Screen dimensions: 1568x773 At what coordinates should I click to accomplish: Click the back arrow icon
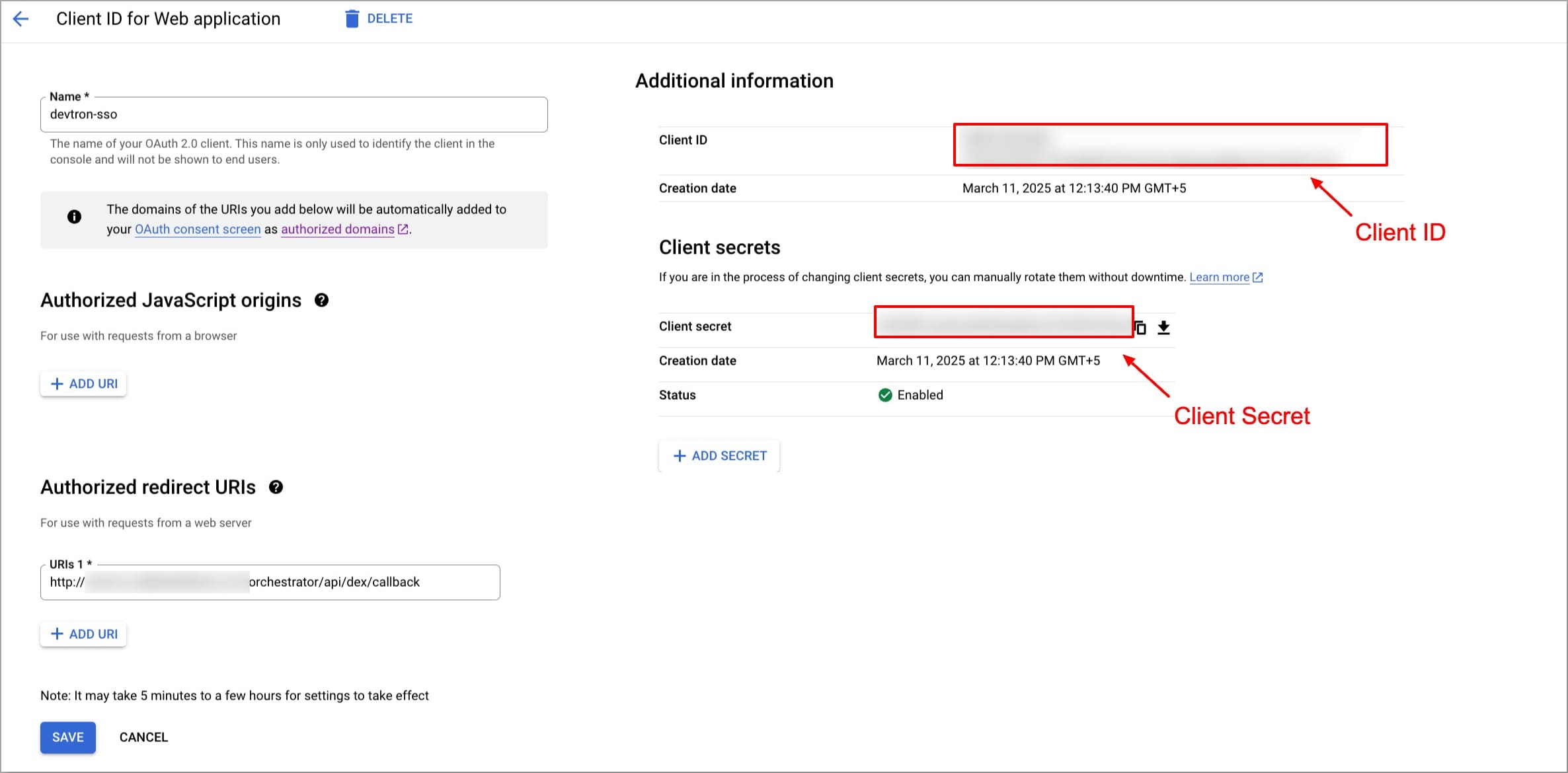(20, 18)
